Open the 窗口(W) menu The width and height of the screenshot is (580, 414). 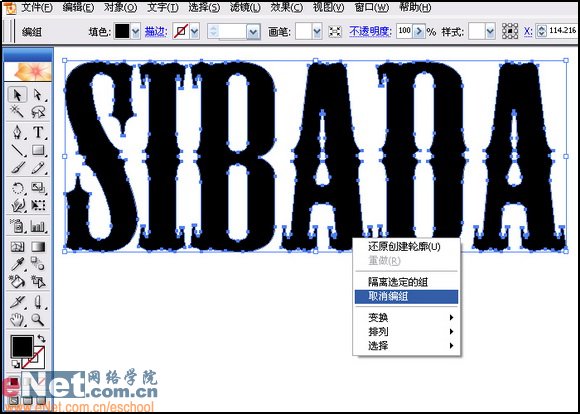click(372, 7)
